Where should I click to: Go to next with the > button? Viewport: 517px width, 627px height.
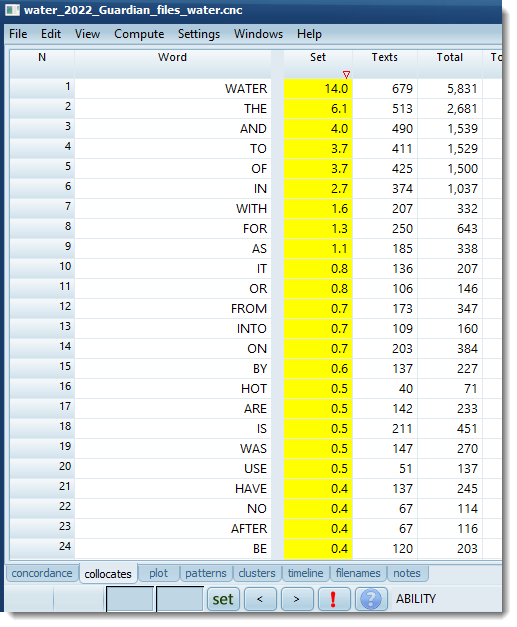point(297,599)
